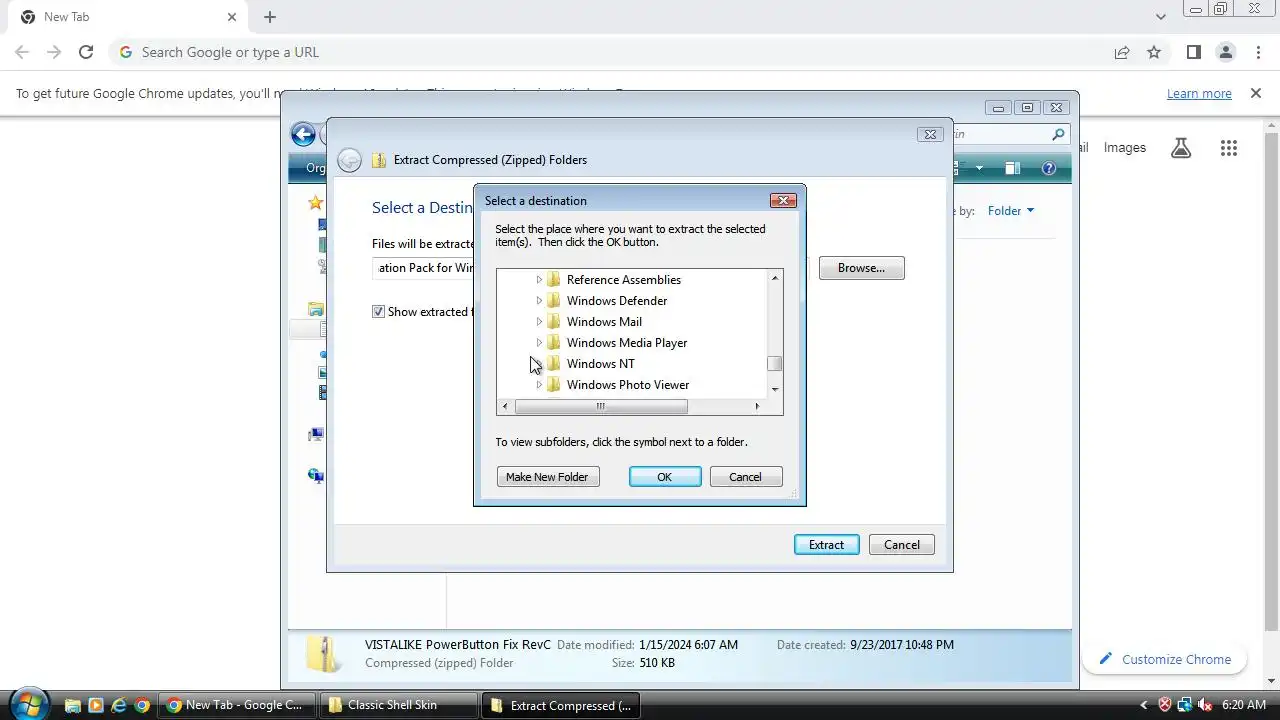Click the Extract button
Image resolution: width=1280 pixels, height=720 pixels.
[827, 545]
